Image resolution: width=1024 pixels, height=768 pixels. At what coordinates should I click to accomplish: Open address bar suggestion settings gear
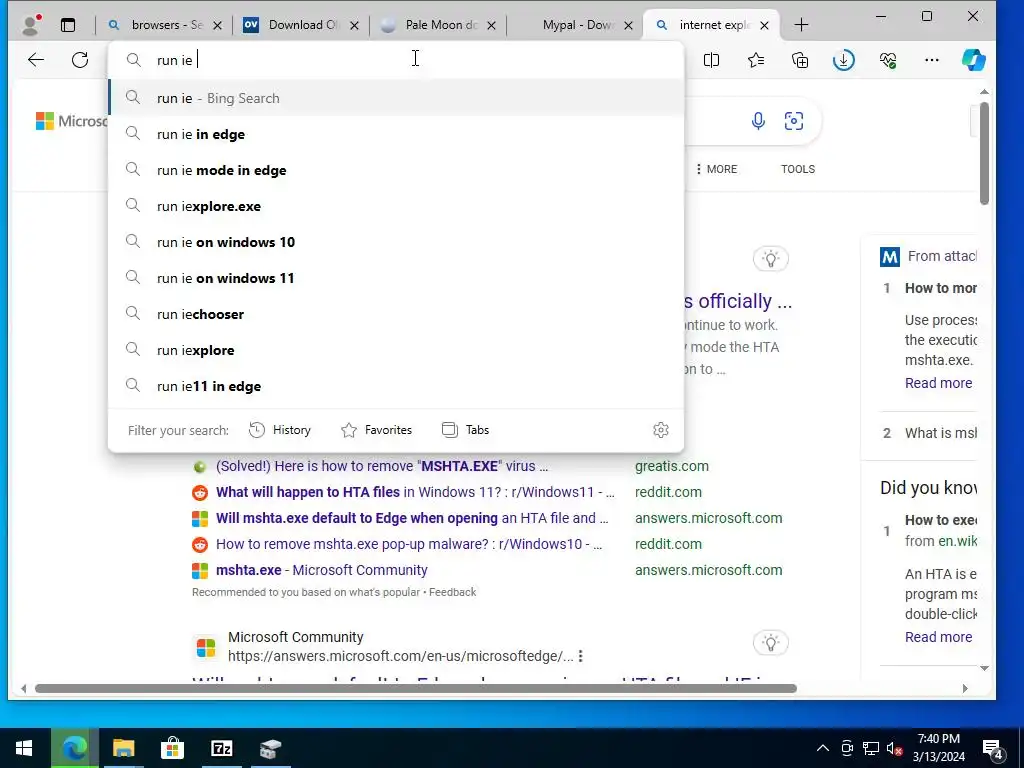[661, 430]
